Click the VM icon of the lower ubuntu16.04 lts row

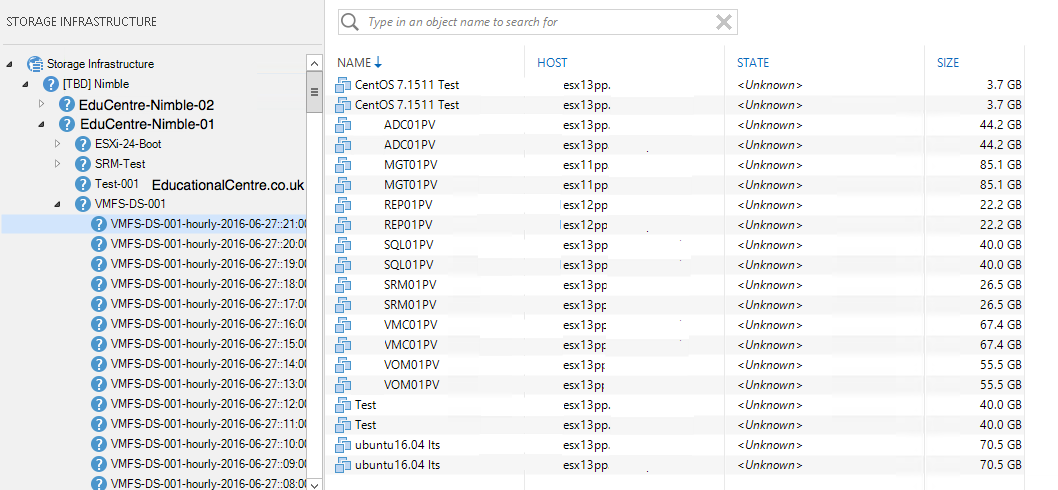click(x=343, y=465)
